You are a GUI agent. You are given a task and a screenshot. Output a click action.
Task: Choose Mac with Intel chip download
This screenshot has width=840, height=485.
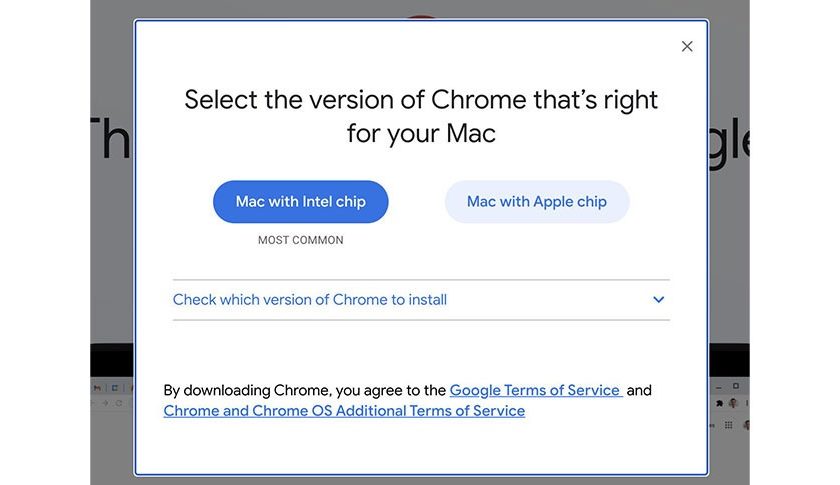click(300, 202)
